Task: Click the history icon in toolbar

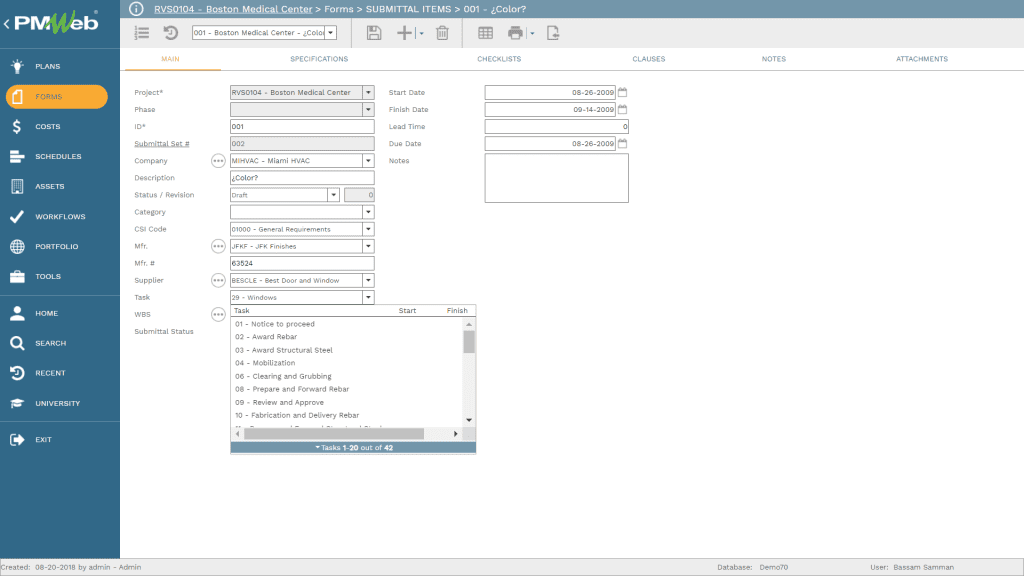Action: point(170,33)
